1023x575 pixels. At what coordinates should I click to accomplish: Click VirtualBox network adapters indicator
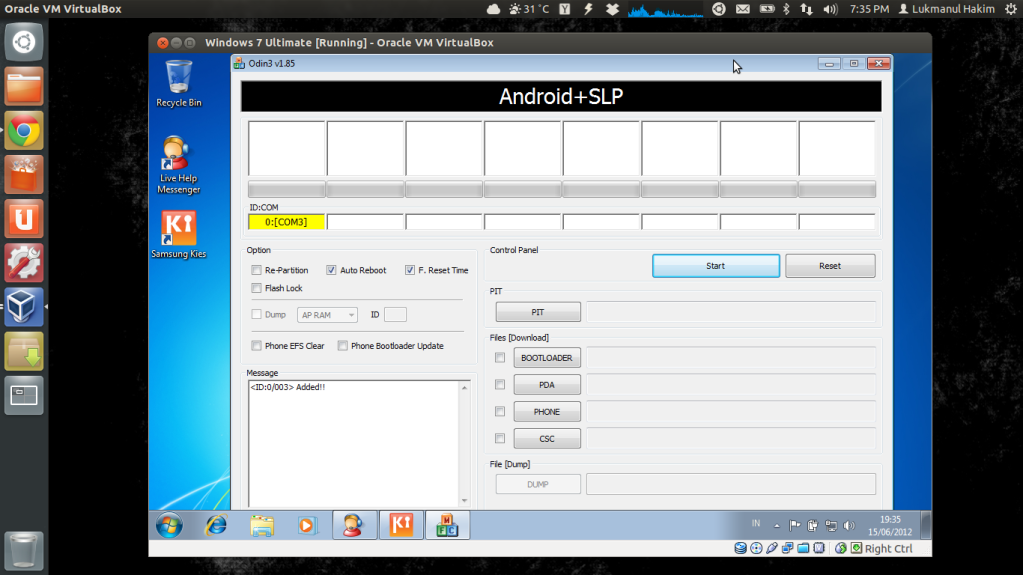pos(787,548)
